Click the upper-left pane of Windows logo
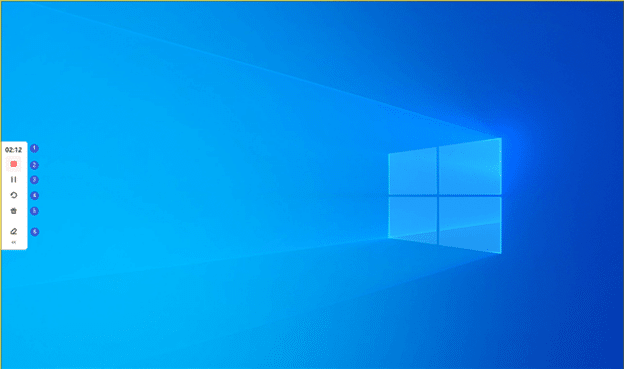 tap(412, 172)
